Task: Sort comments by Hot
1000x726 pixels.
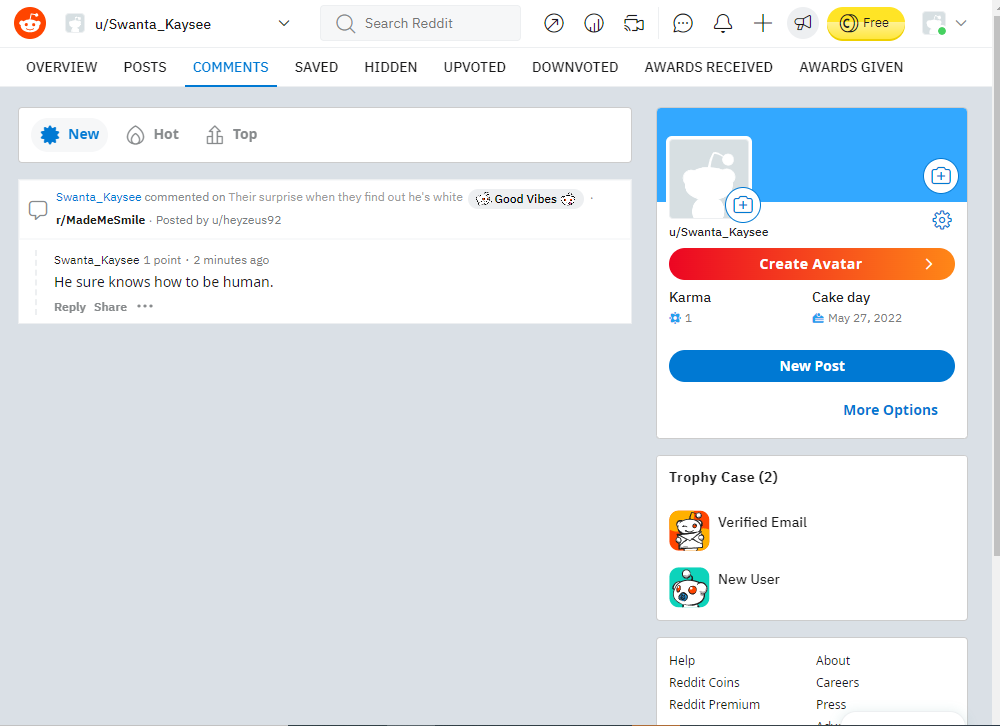Action: (153, 134)
